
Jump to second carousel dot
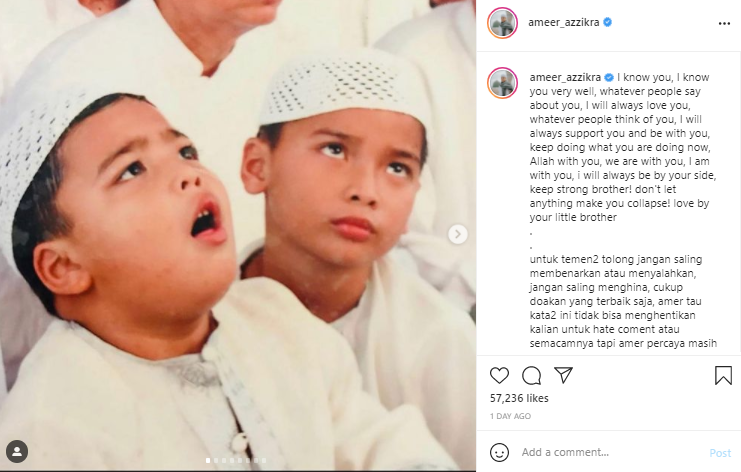[x=216, y=460]
